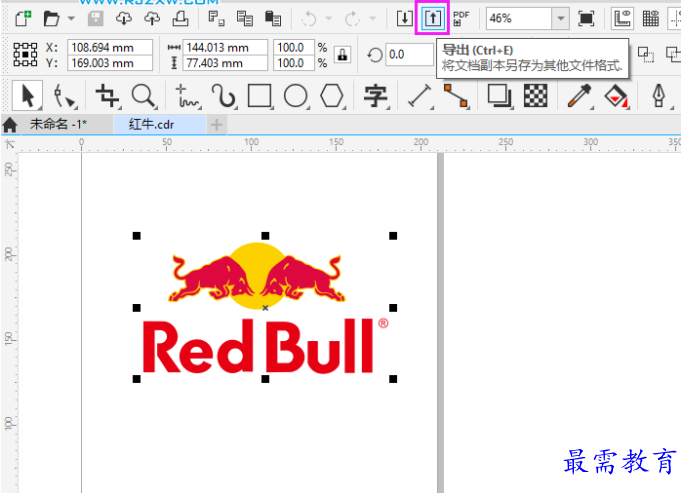685x493 pixels.
Task: Click the 46% zoom level field
Action: [x=519, y=18]
